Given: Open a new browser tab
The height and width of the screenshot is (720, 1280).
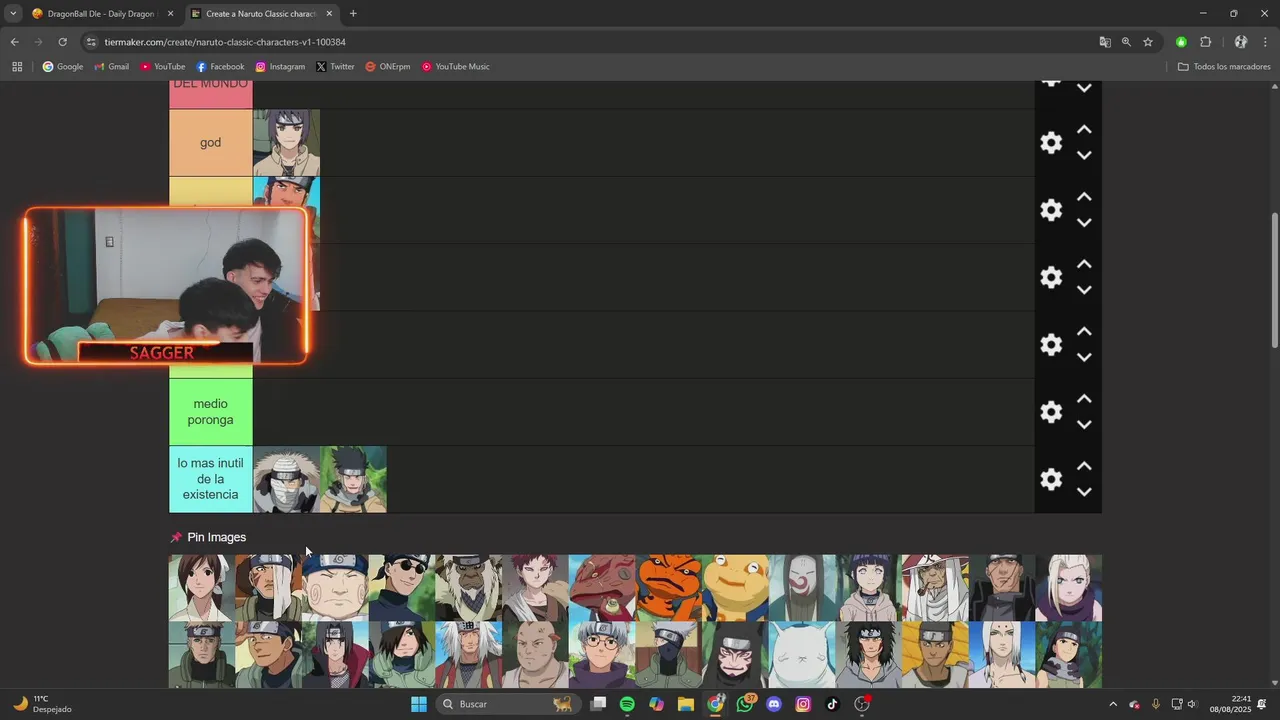Looking at the screenshot, I should 353,14.
